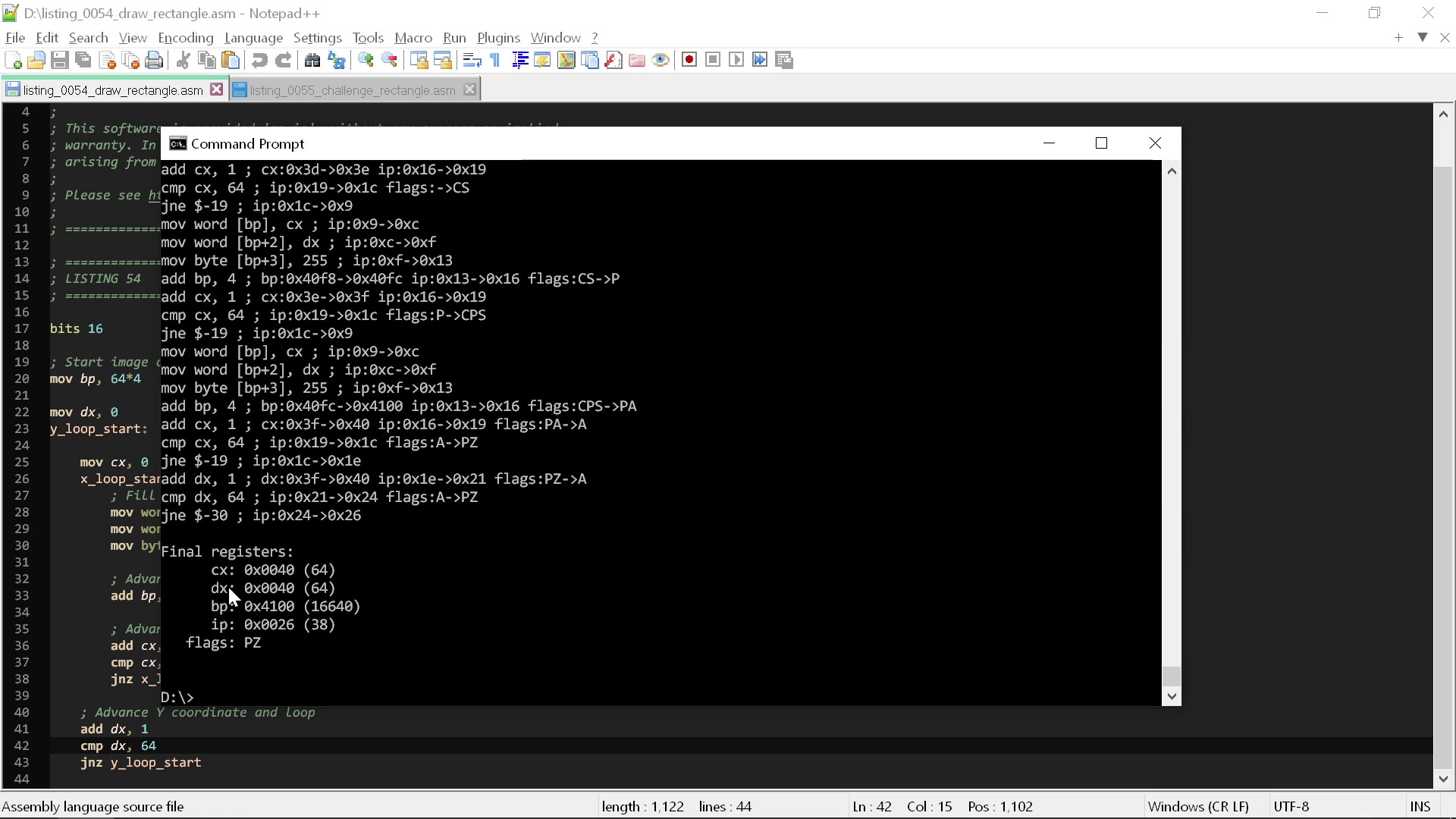Toggle show all characters visibility

point(494,60)
